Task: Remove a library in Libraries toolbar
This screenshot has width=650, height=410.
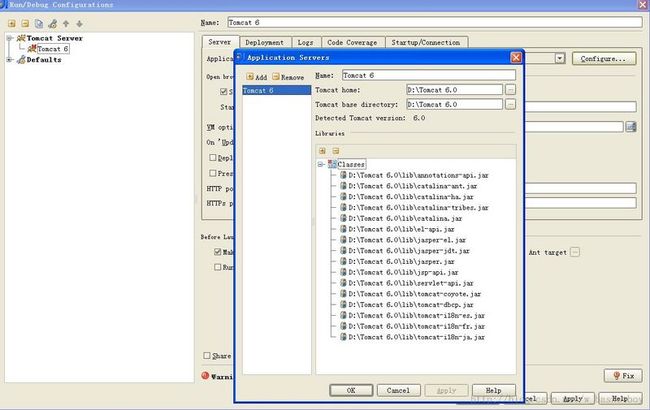Action: tap(336, 151)
